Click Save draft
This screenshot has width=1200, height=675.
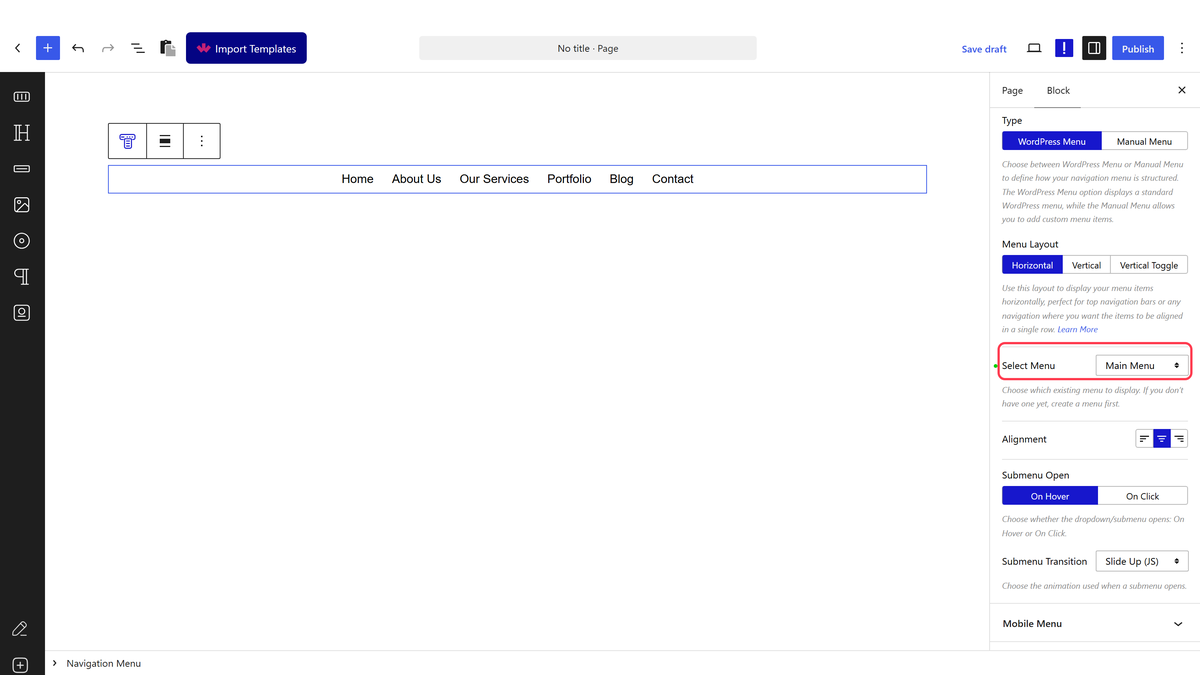(x=984, y=49)
